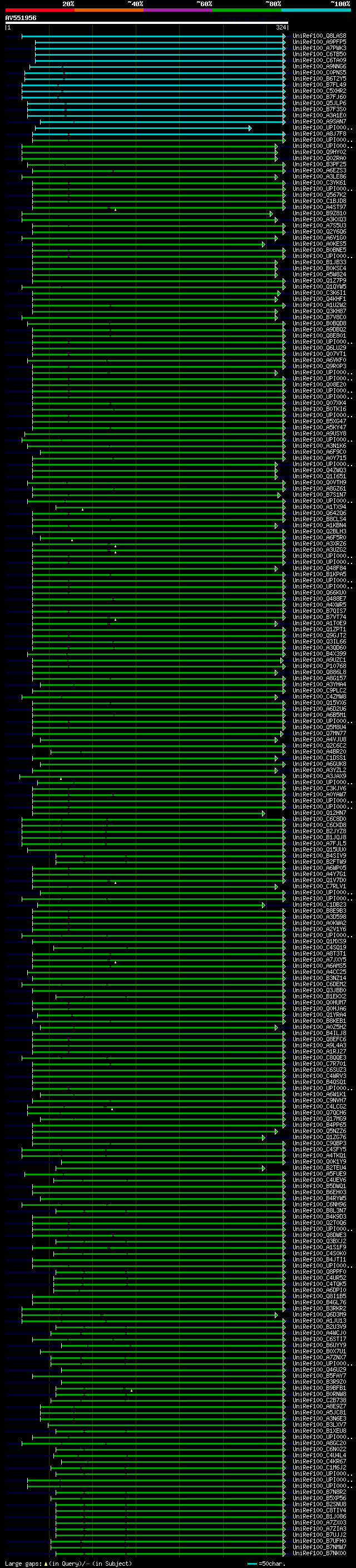
Task: Click the purple ~60% identity color band
Action: pyautogui.click(x=177, y=10)
